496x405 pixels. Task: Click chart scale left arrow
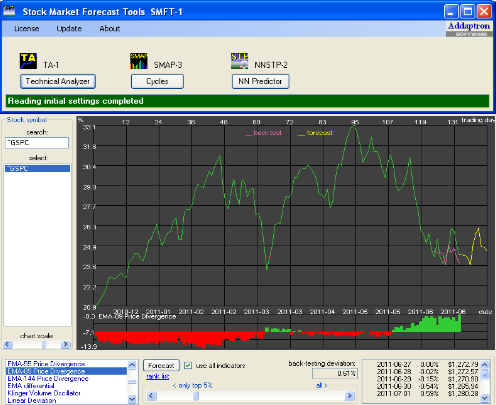click(x=8, y=345)
